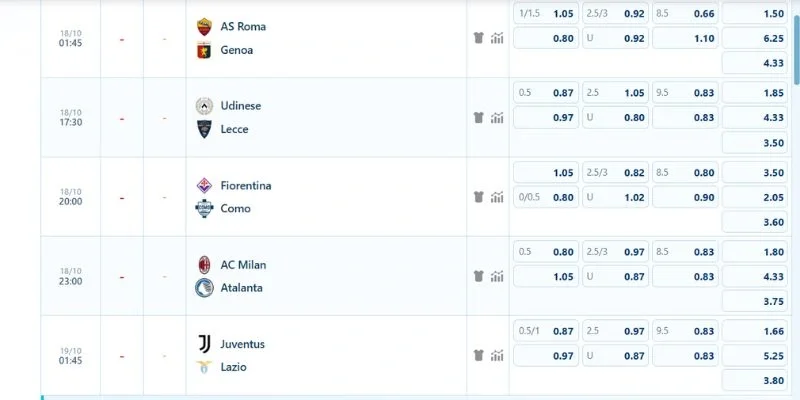The width and height of the screenshot is (800, 400).
Task: Open the Lazio team link
Action: pos(233,367)
